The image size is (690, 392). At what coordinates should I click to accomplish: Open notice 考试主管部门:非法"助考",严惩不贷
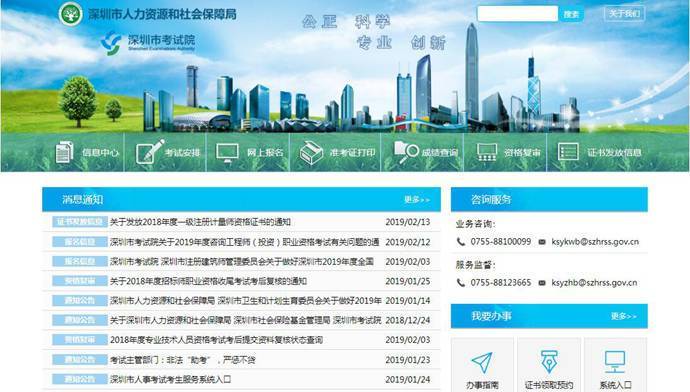[183, 360]
